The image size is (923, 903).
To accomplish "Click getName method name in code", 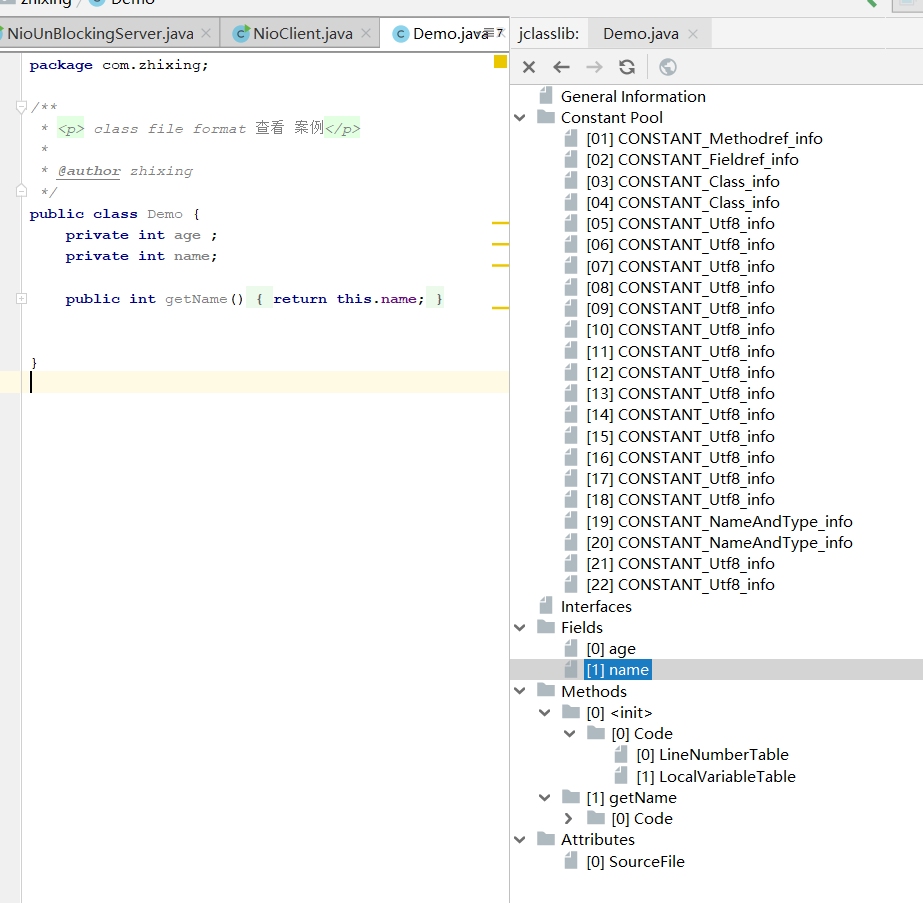I will click(x=196, y=299).
